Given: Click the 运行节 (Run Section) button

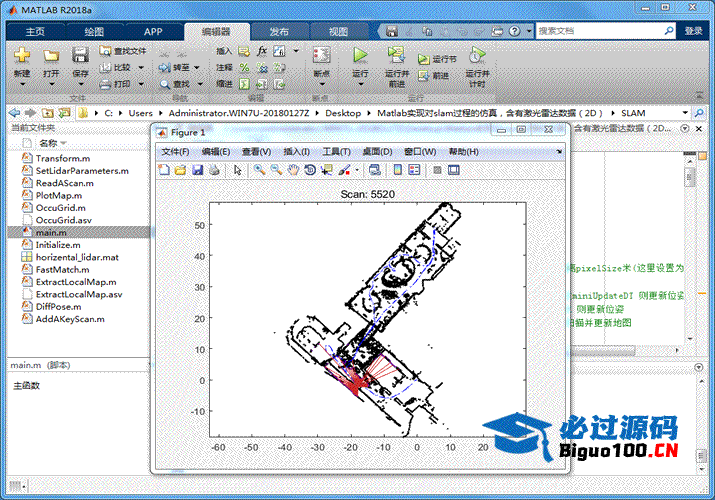Looking at the screenshot, I should coord(437,59).
